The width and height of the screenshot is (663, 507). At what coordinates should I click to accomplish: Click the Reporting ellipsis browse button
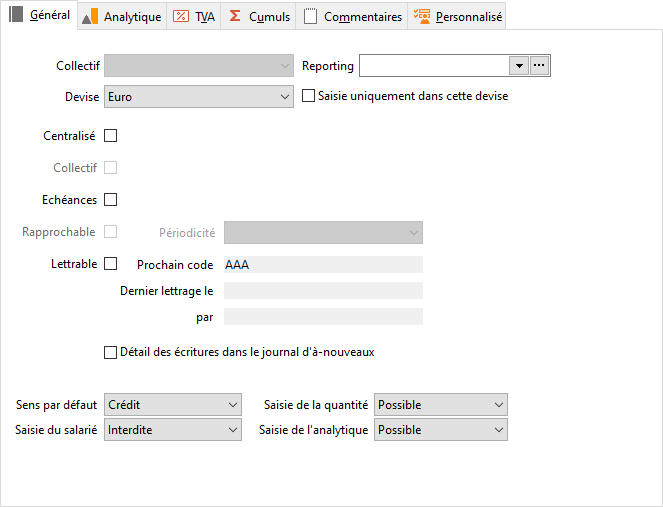pos(539,66)
